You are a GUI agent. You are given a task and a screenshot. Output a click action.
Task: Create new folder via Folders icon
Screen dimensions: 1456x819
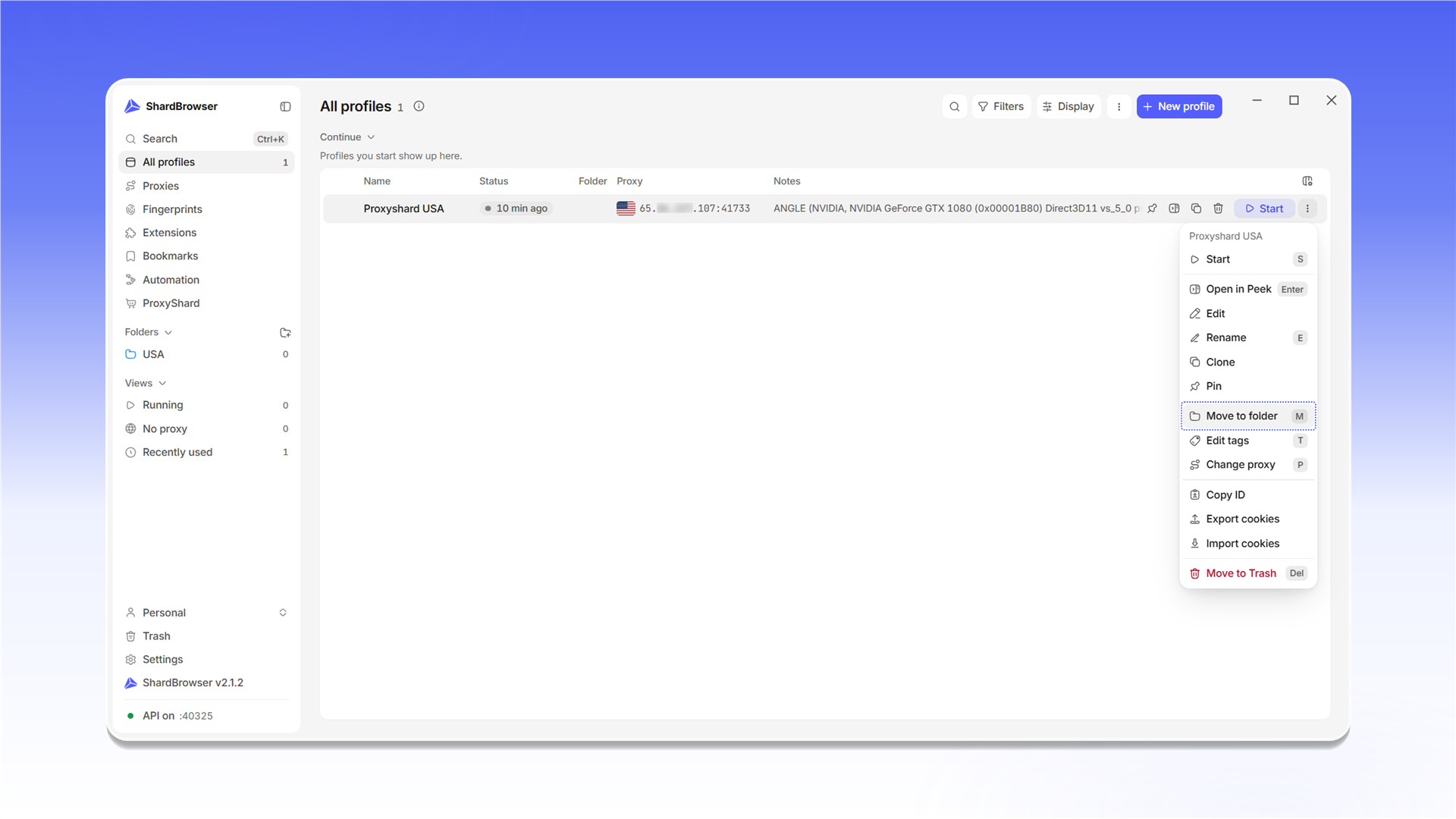pyautogui.click(x=285, y=332)
